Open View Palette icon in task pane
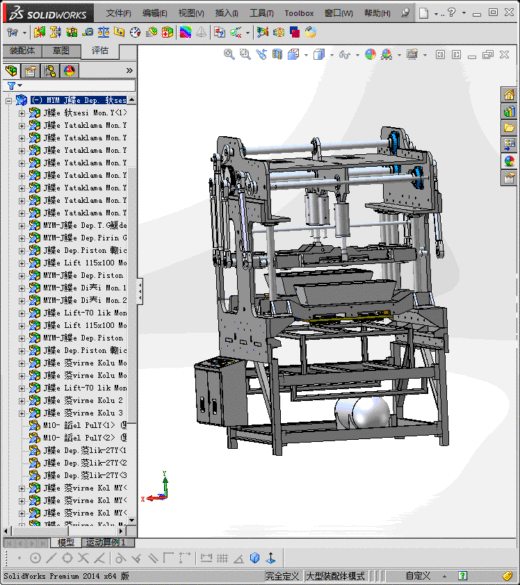Viewport: 520px width, 585px height. coord(509,144)
